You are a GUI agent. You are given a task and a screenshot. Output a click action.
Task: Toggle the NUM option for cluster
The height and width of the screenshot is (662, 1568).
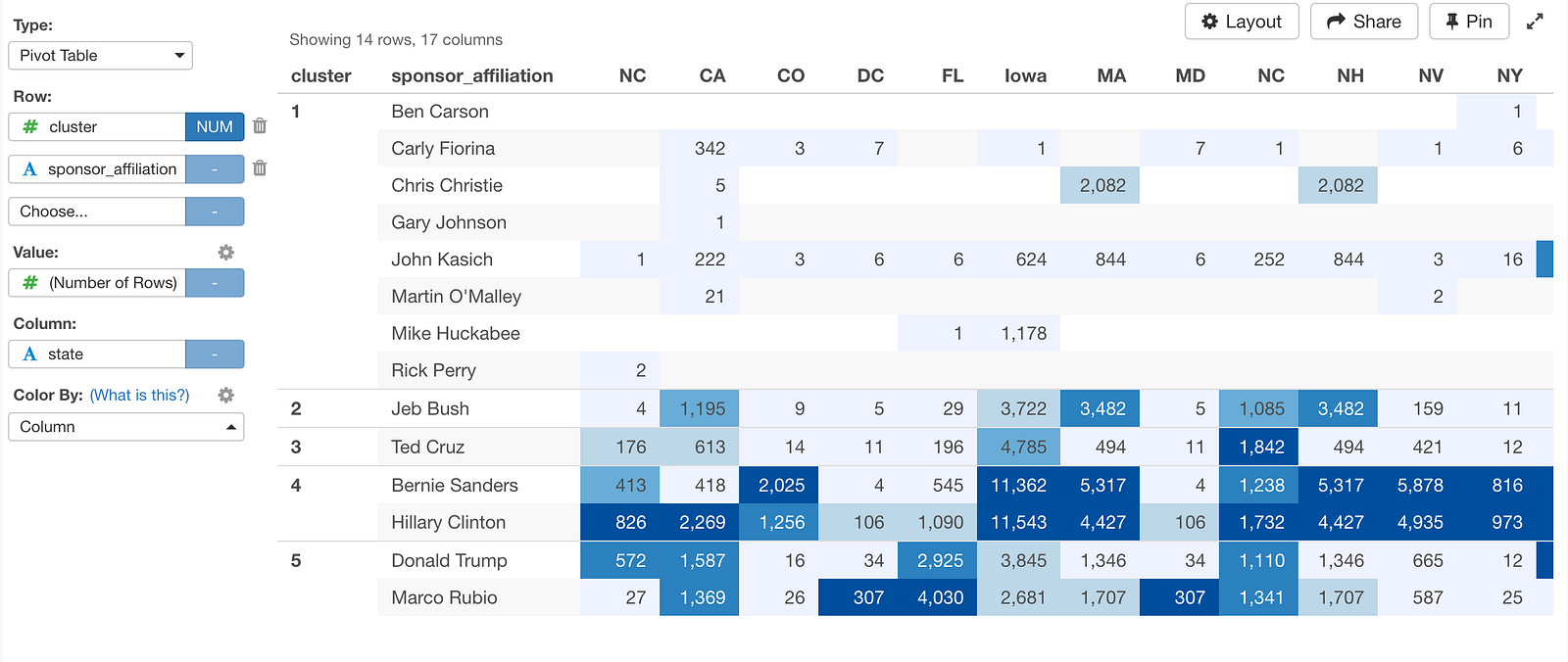[215, 127]
